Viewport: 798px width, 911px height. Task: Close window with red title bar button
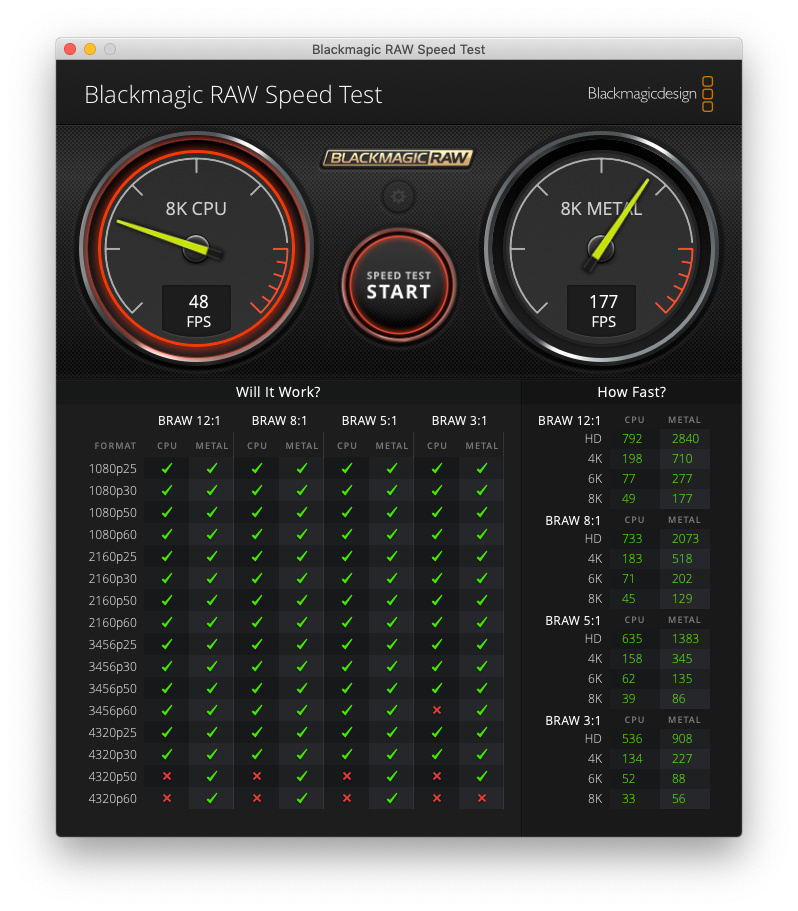(70, 49)
